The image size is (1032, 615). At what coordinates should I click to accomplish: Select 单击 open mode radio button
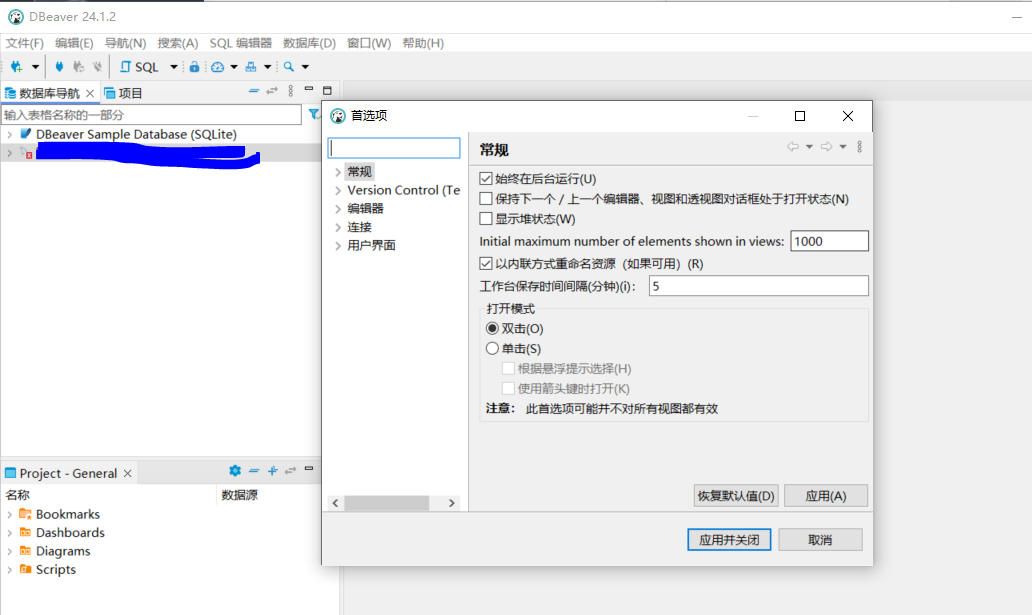click(x=492, y=348)
